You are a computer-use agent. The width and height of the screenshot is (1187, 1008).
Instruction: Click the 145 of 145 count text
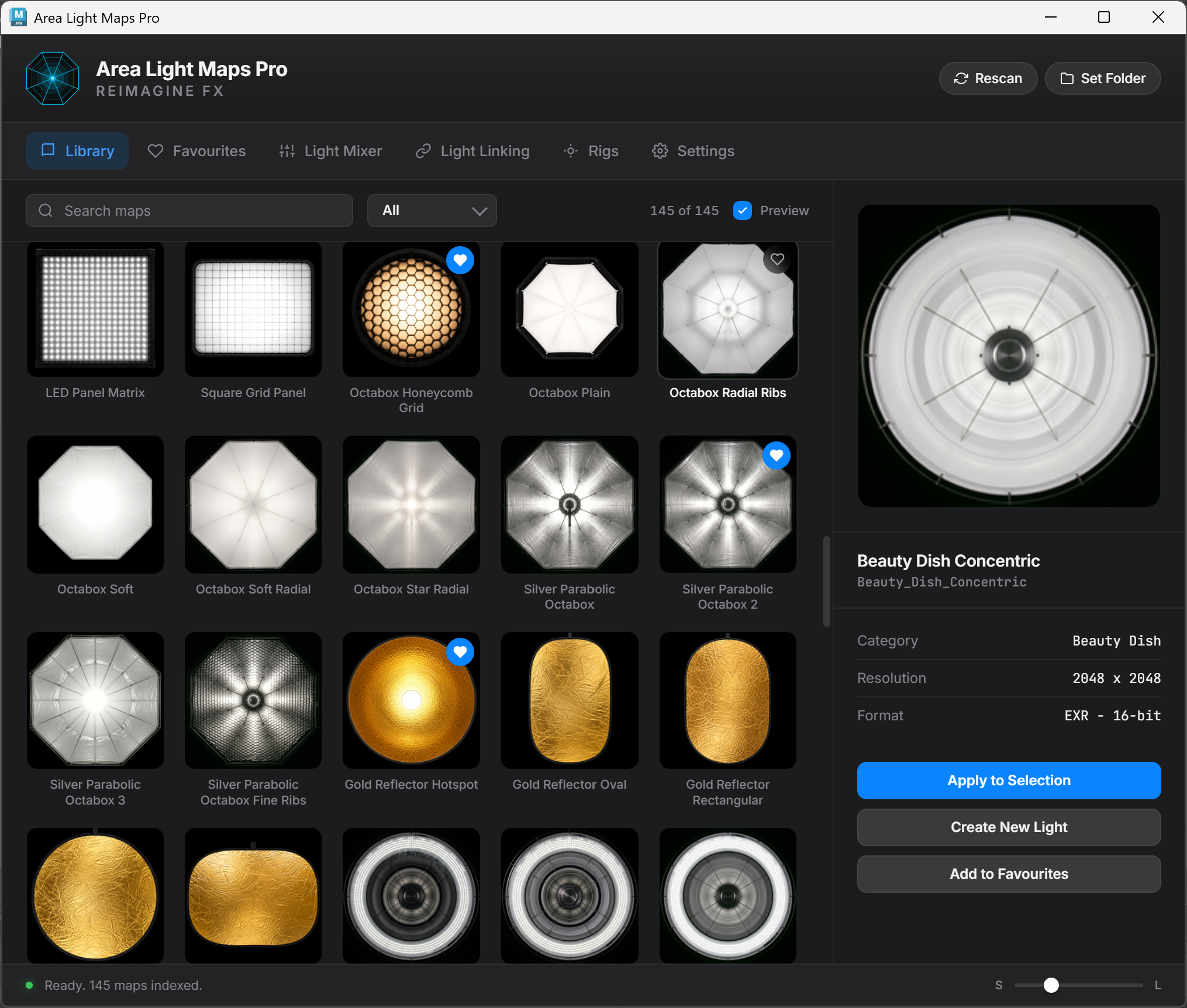coord(684,210)
